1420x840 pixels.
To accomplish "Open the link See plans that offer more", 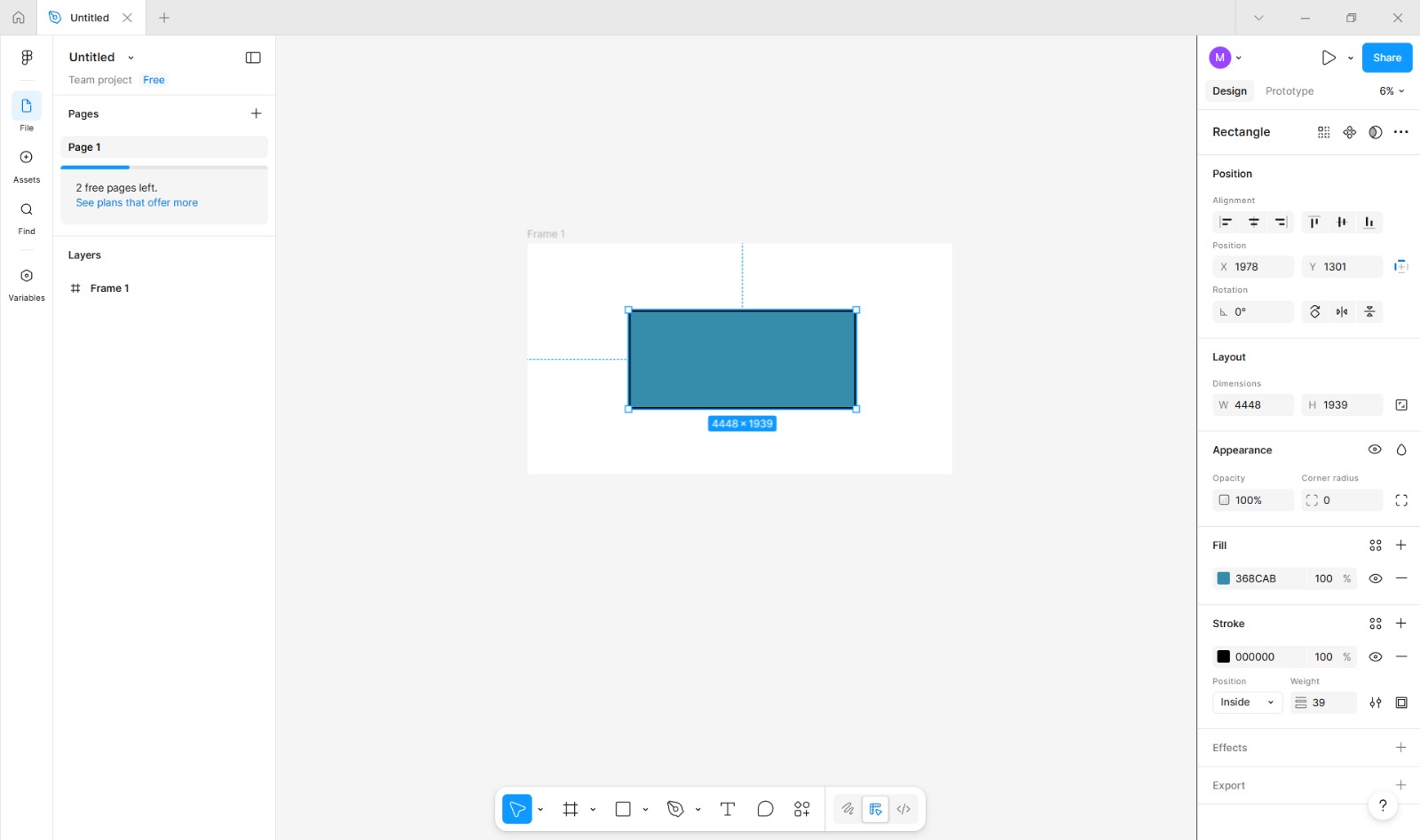I will 137,202.
